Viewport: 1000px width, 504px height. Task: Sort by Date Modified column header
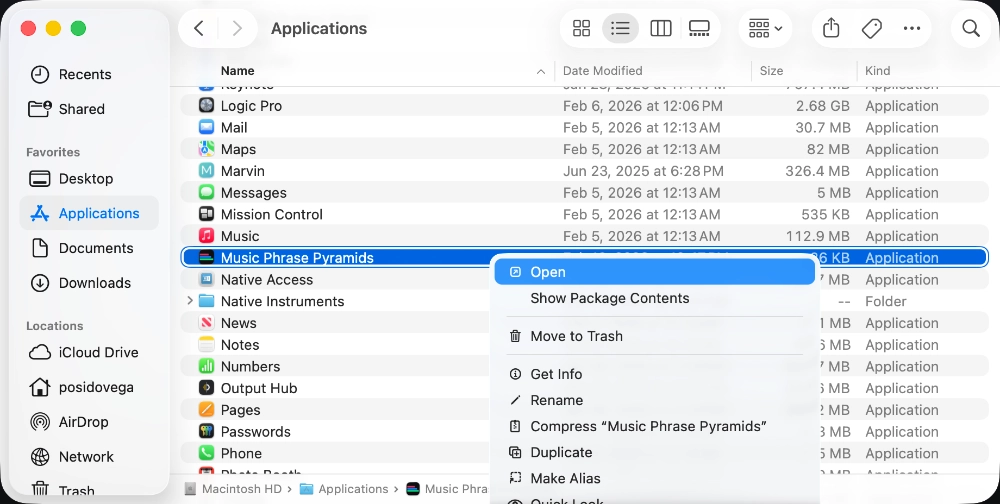click(x=602, y=71)
